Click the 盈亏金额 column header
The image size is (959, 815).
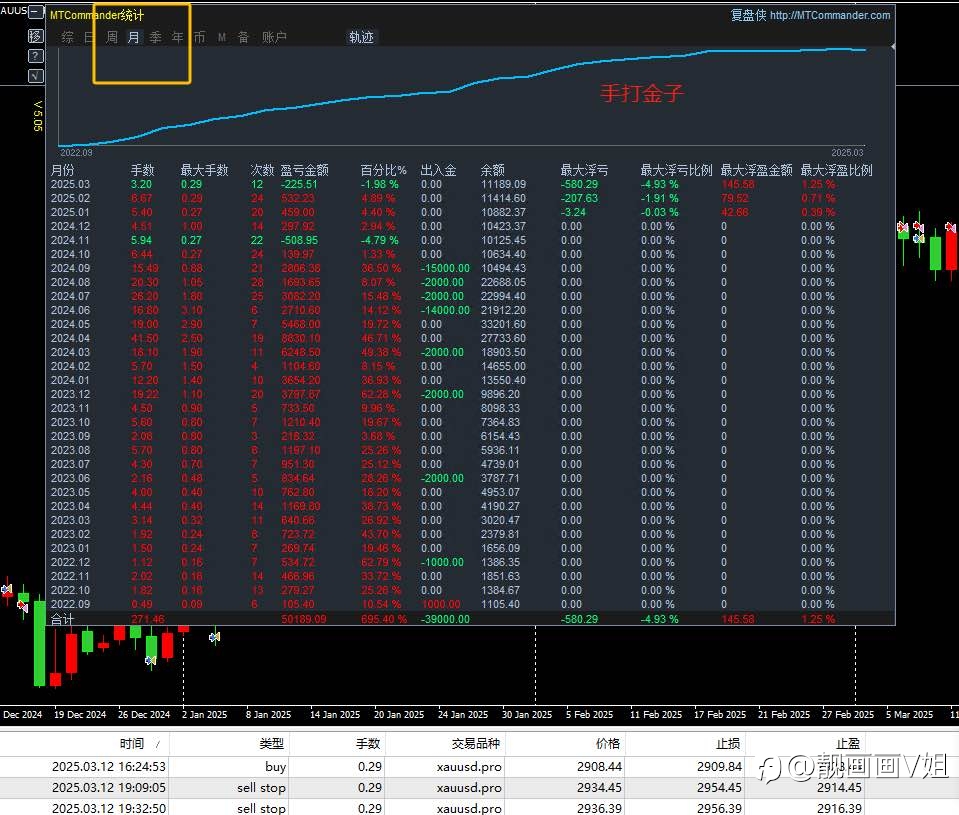click(305, 171)
